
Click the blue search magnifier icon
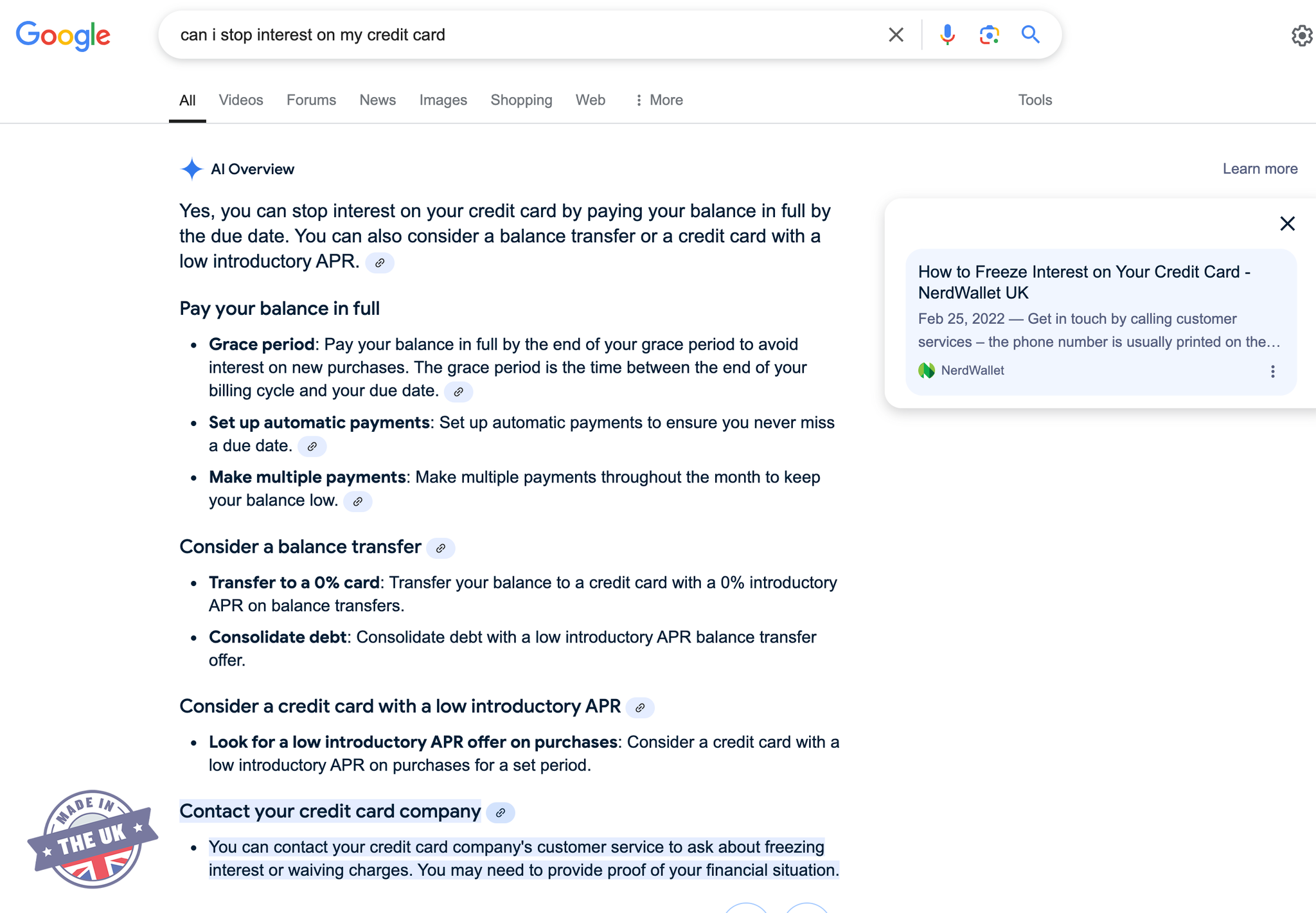[x=1030, y=35]
